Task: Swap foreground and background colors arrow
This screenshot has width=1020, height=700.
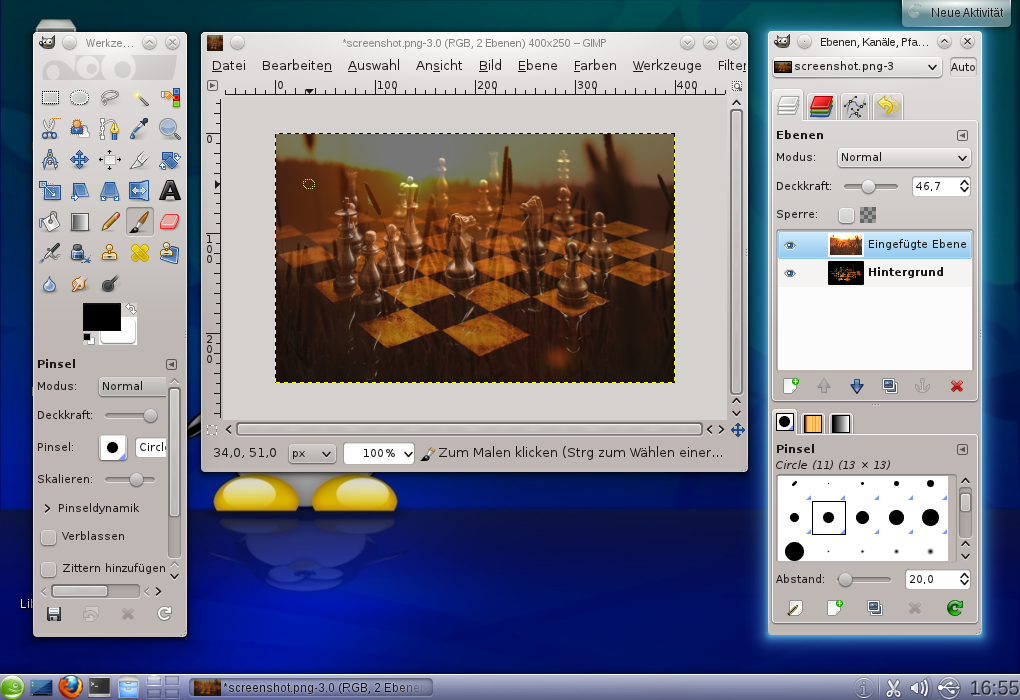Action: click(131, 308)
